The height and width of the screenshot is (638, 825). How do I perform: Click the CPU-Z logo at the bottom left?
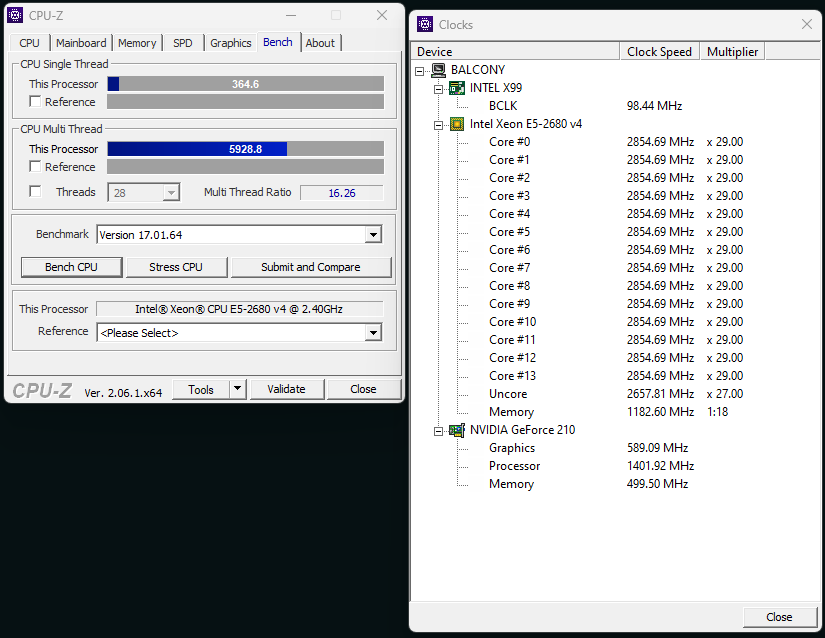(42, 389)
